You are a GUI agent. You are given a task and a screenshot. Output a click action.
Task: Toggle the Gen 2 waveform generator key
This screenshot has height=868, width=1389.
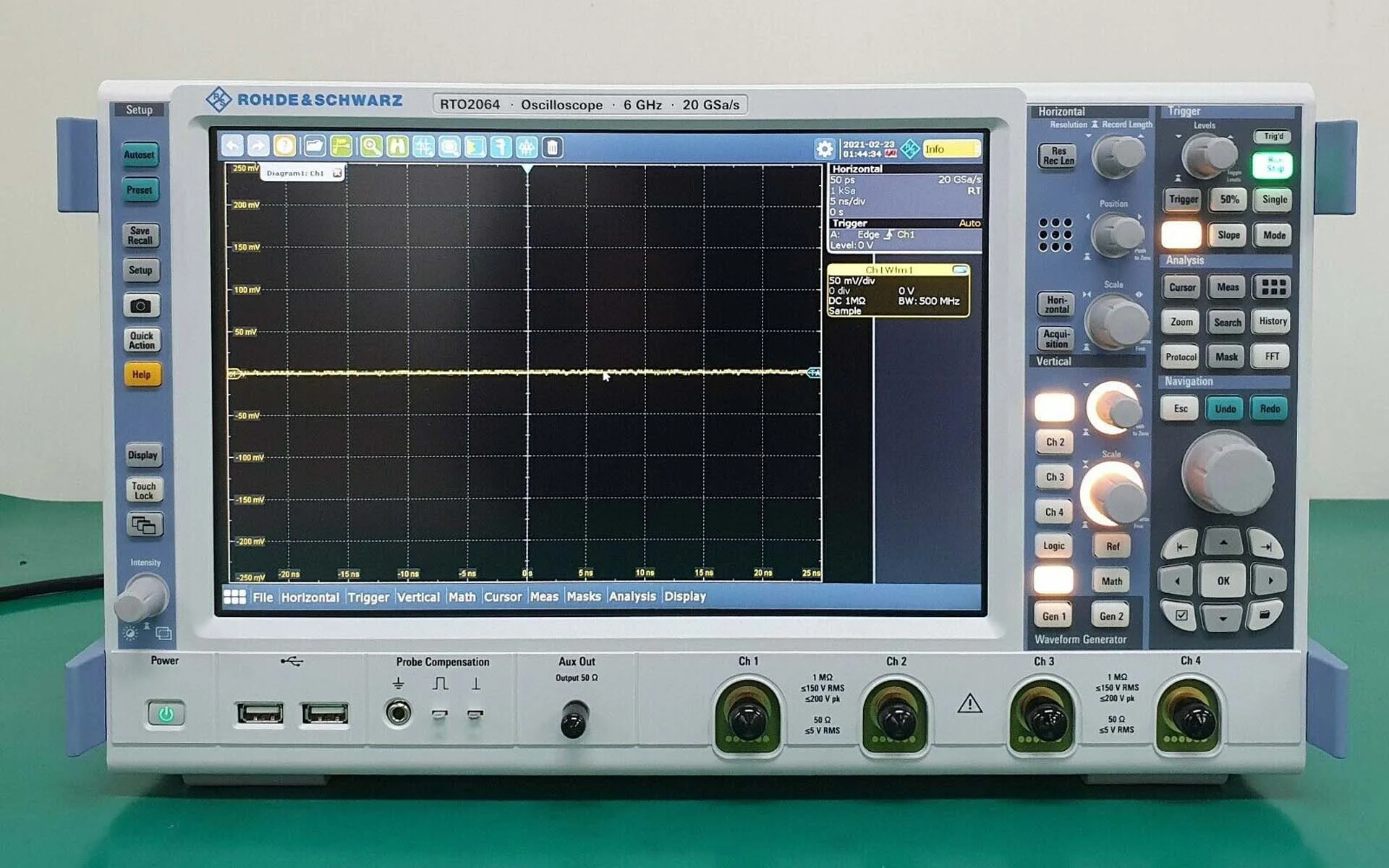click(1111, 616)
